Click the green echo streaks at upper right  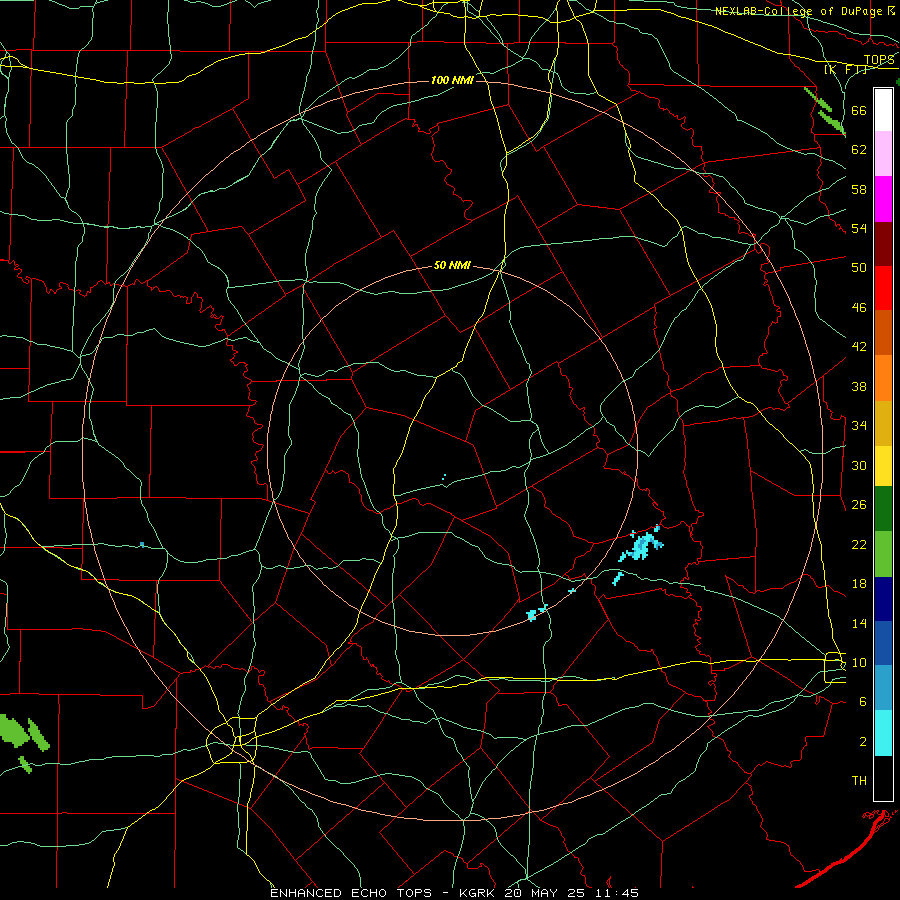tap(826, 112)
